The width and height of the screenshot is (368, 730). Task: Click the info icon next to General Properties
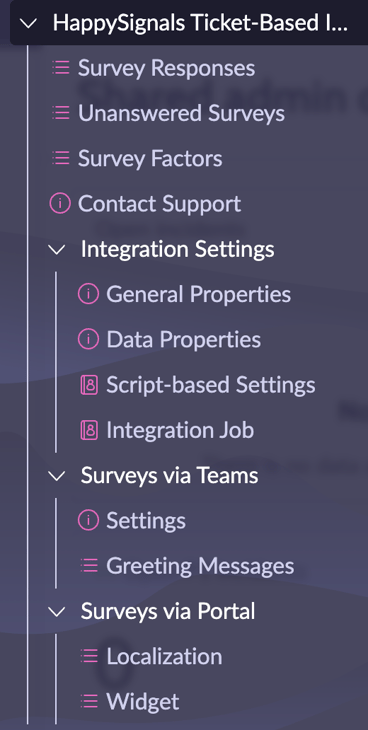(89, 294)
